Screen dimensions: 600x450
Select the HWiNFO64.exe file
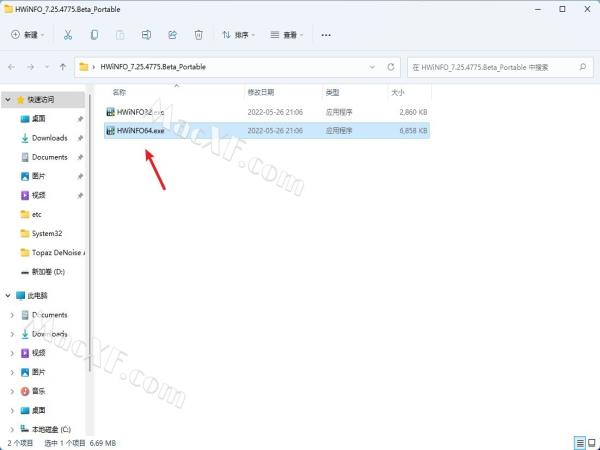[x=267, y=130]
